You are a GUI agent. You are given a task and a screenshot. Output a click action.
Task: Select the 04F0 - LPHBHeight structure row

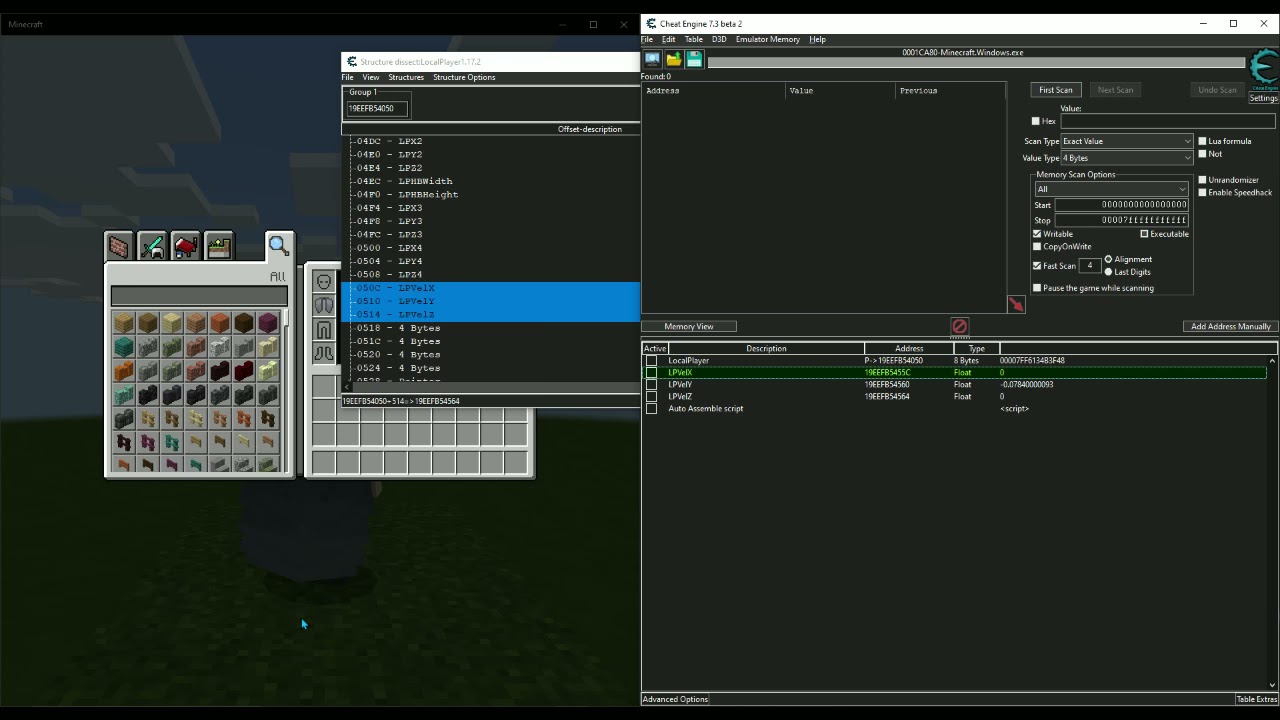[407, 194]
